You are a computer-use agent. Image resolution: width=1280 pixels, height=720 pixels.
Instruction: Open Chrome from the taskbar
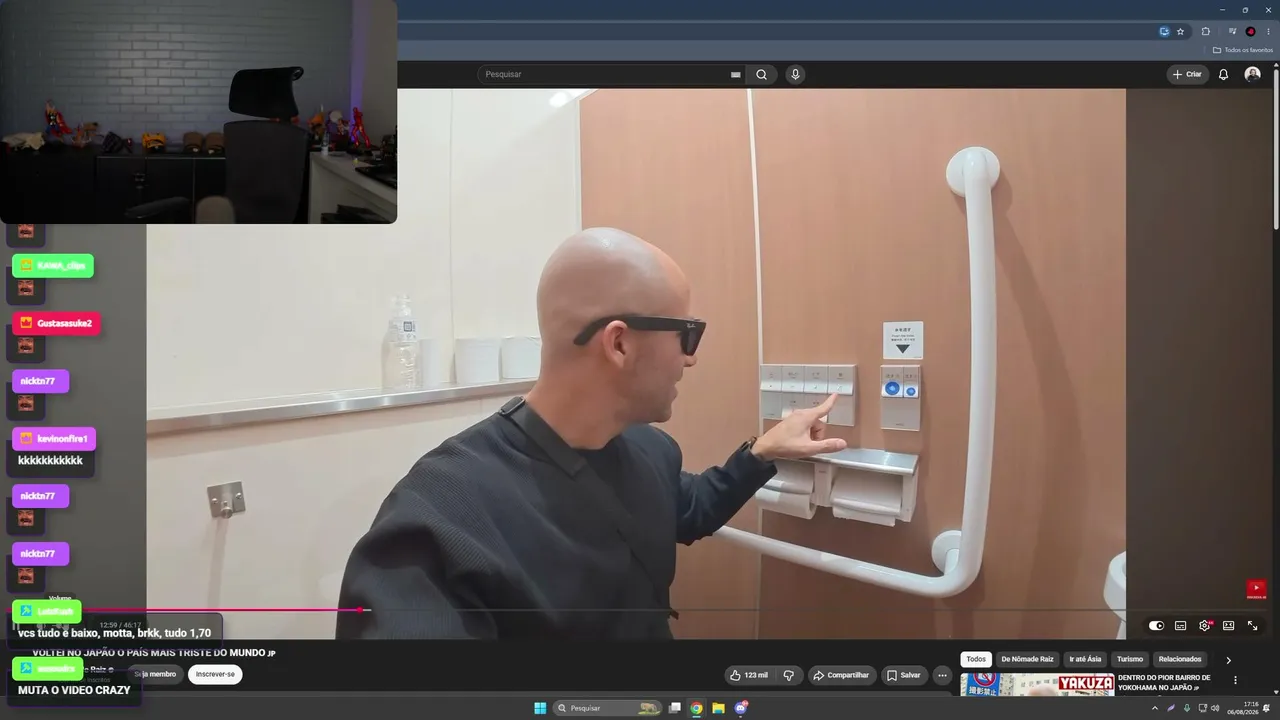[696, 708]
